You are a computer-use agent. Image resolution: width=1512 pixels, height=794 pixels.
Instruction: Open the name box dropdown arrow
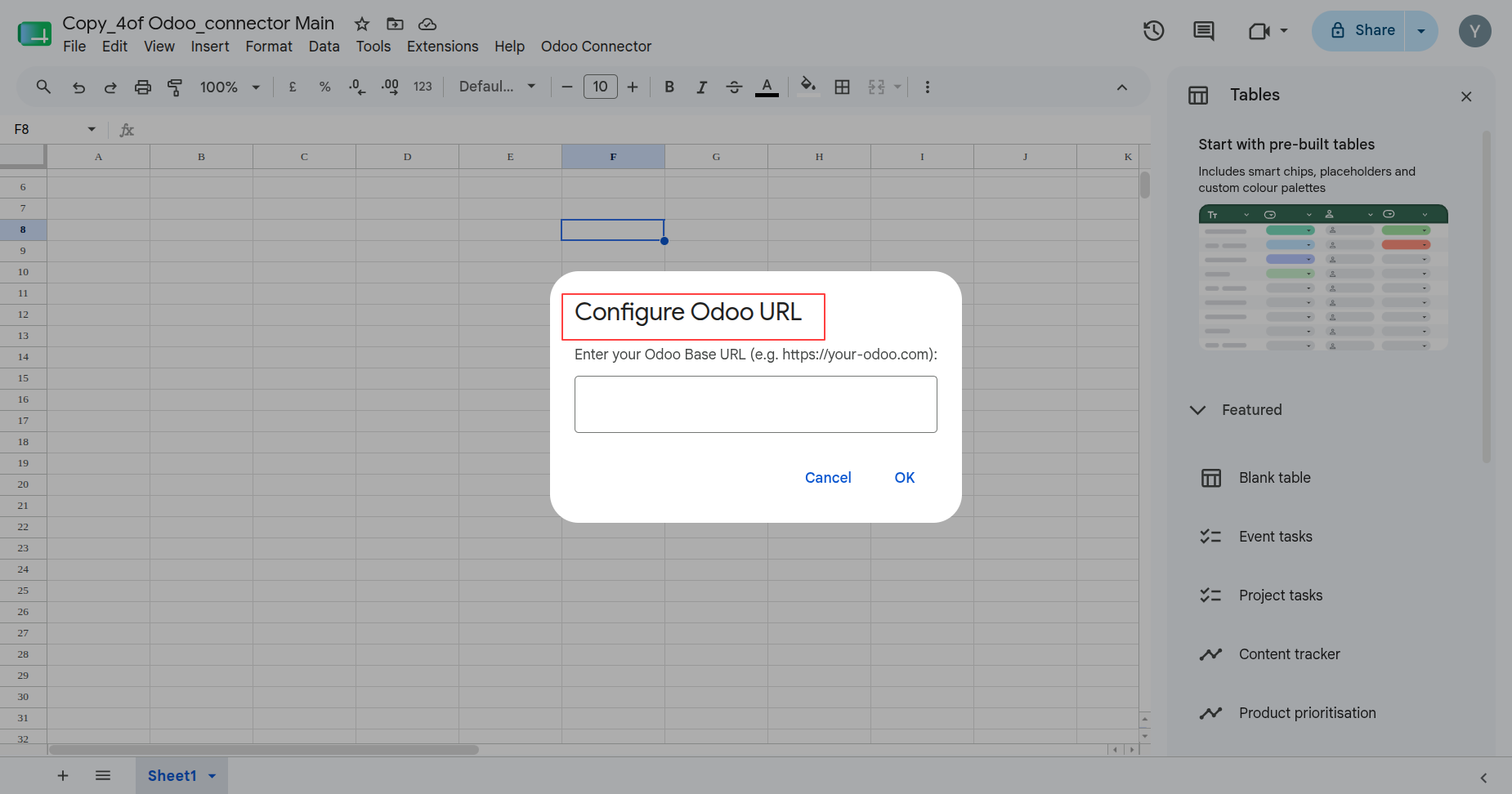pyautogui.click(x=92, y=129)
